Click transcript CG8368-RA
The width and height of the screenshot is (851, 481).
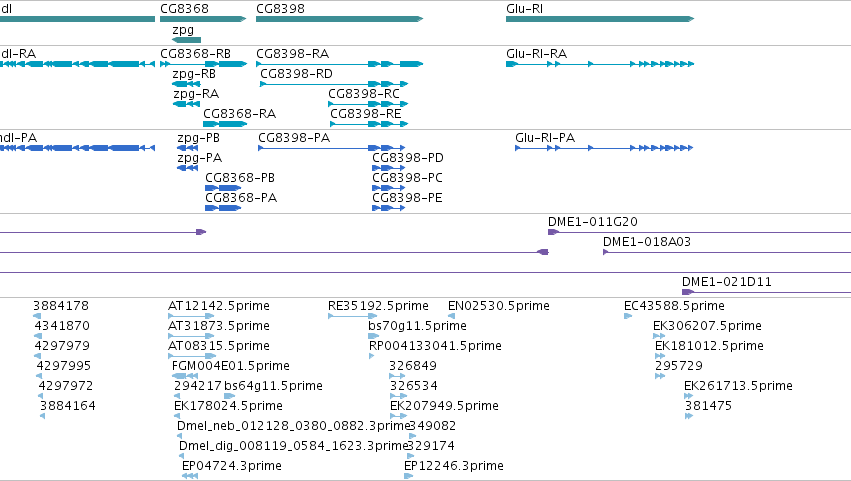click(239, 114)
